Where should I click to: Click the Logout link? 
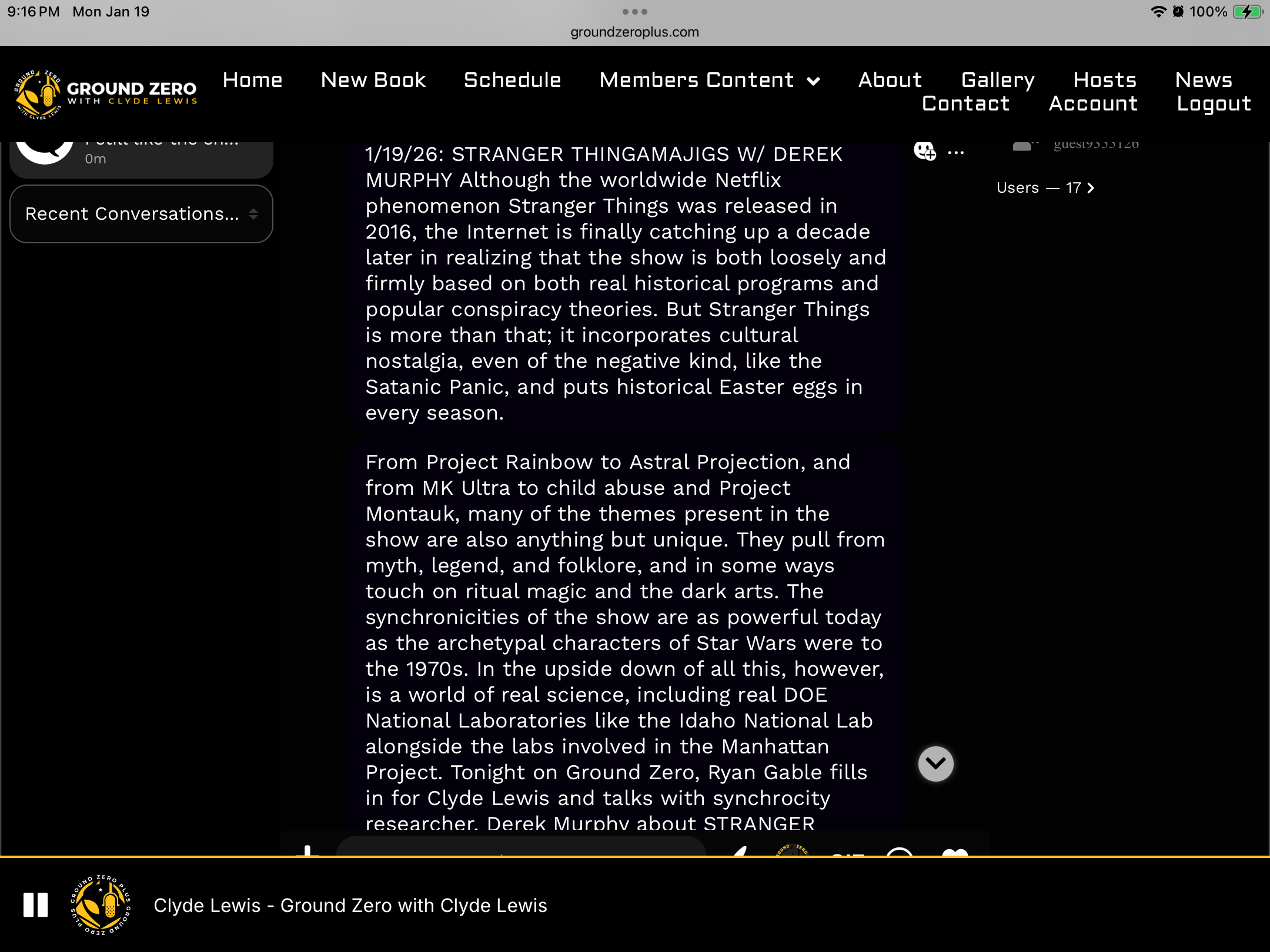point(1214,104)
